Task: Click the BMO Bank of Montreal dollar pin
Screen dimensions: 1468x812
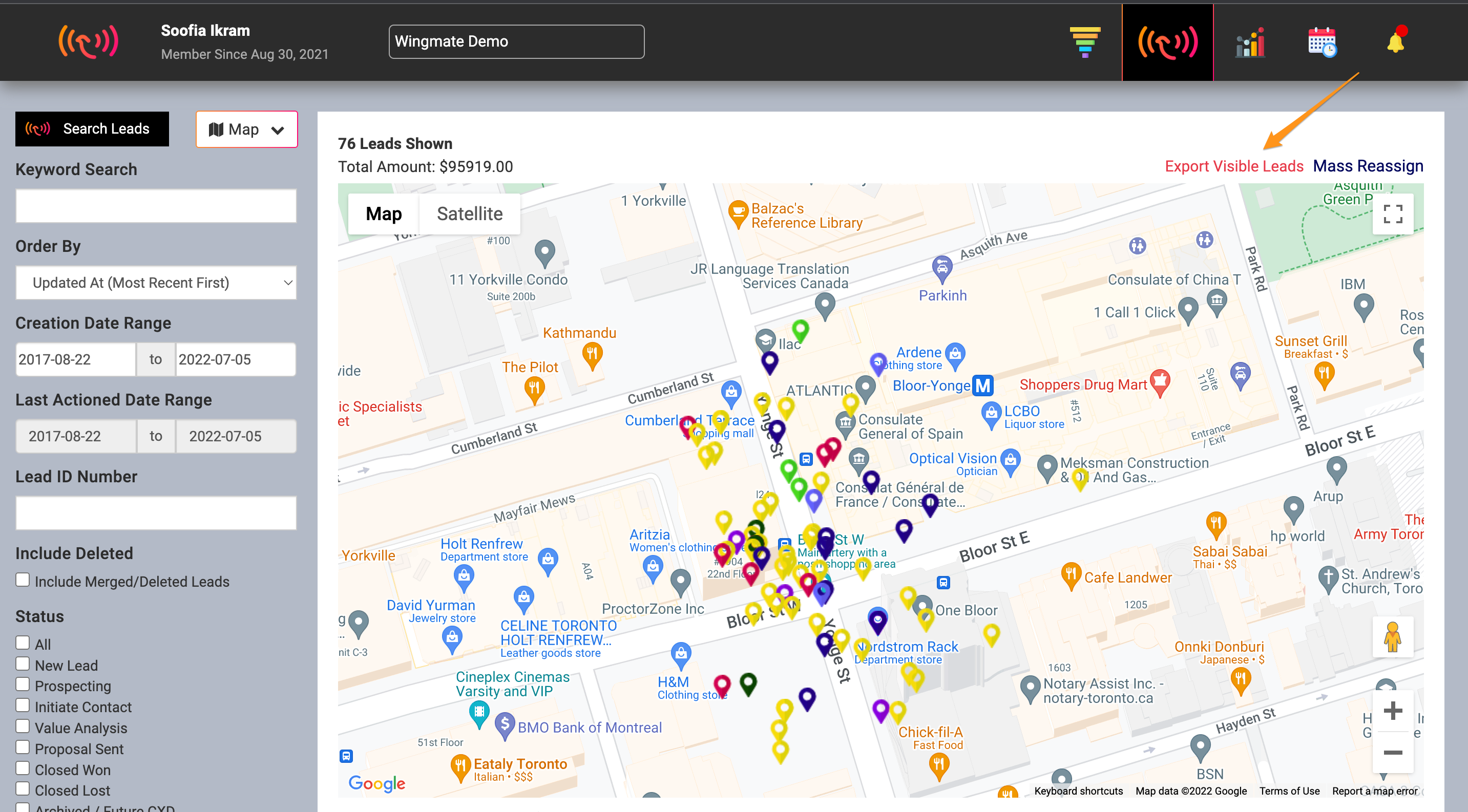Action: (505, 726)
